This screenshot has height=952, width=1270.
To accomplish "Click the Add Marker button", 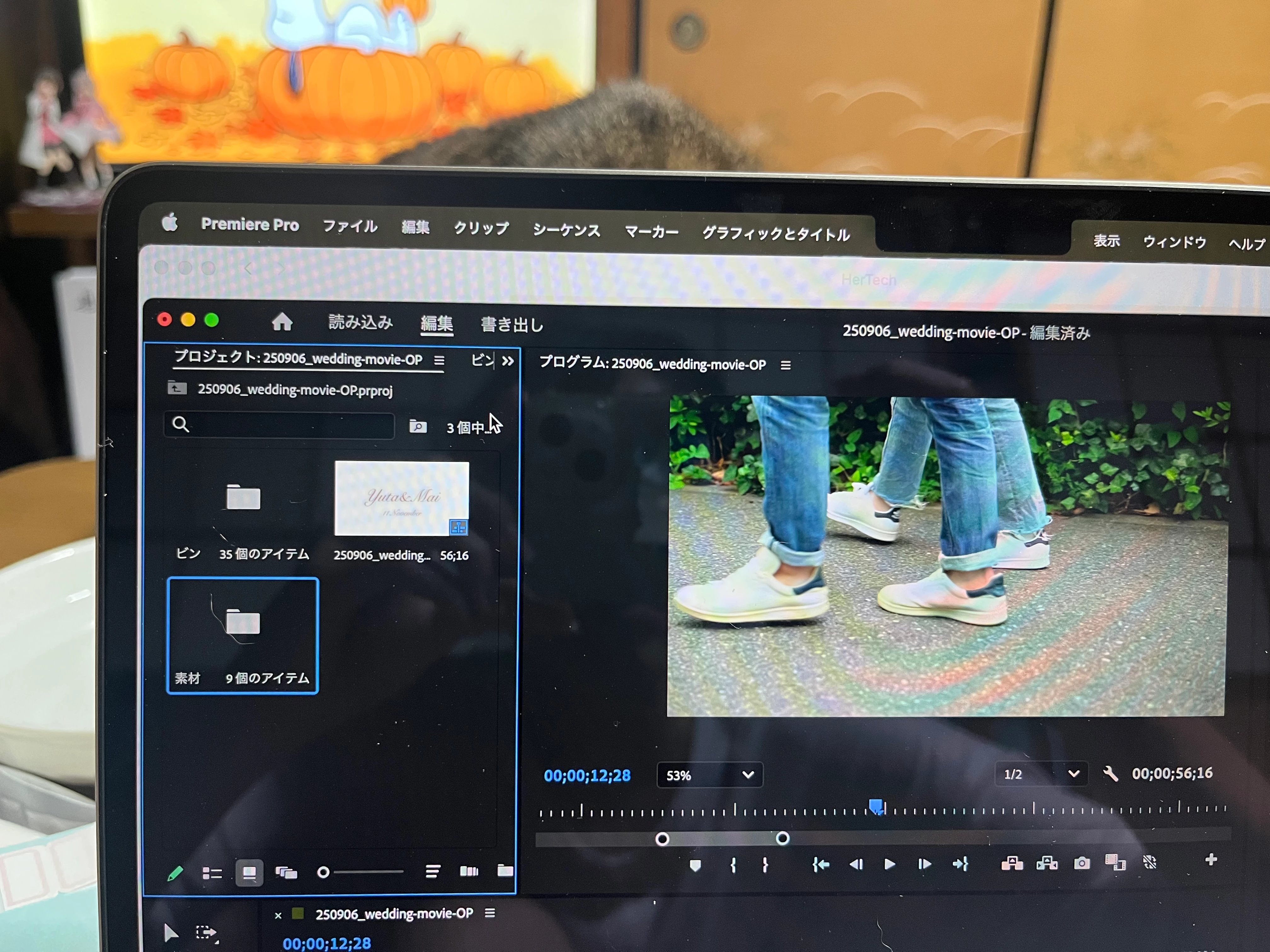I will tap(695, 865).
